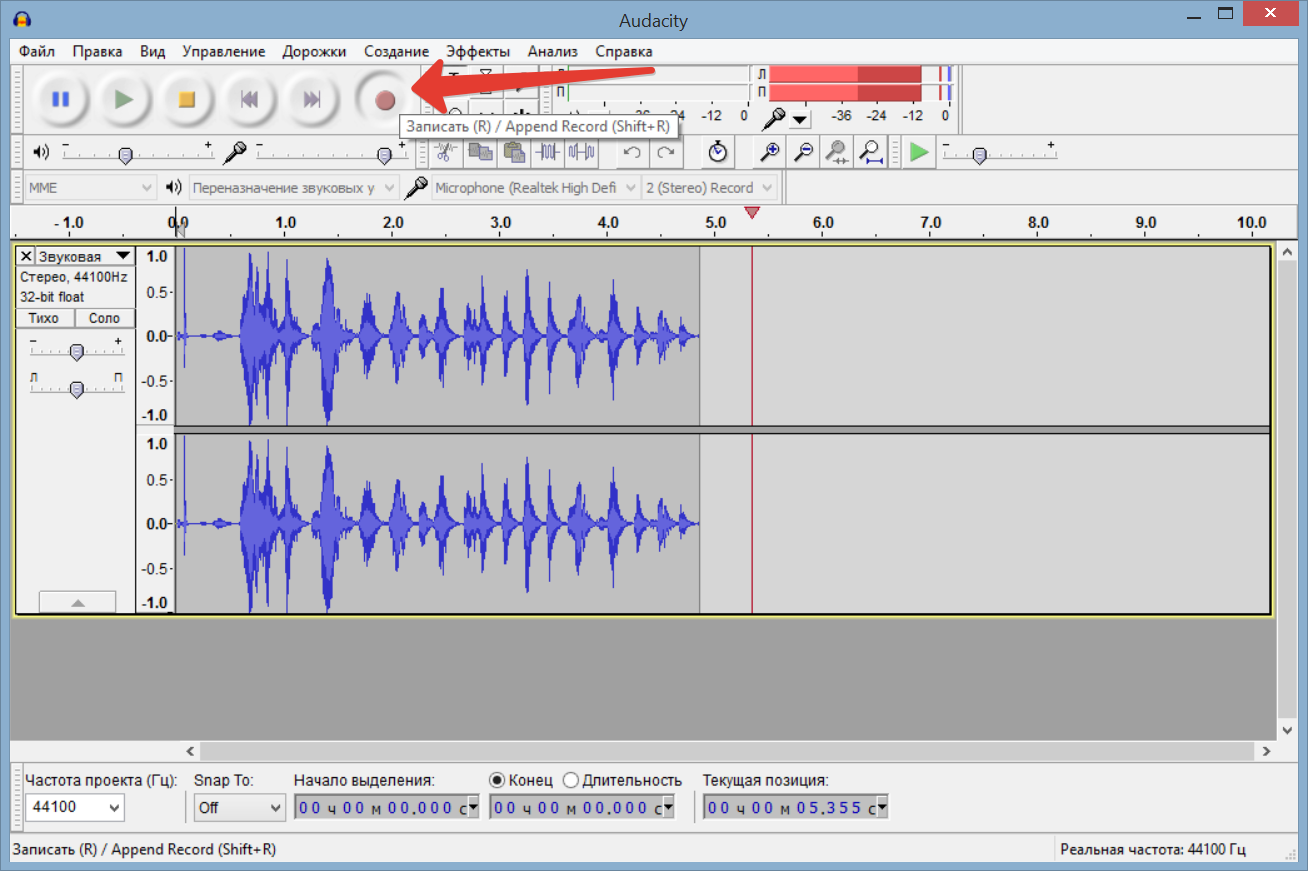The image size is (1308, 871).
Task: Mute the track with the Тихо button
Action: click(44, 318)
